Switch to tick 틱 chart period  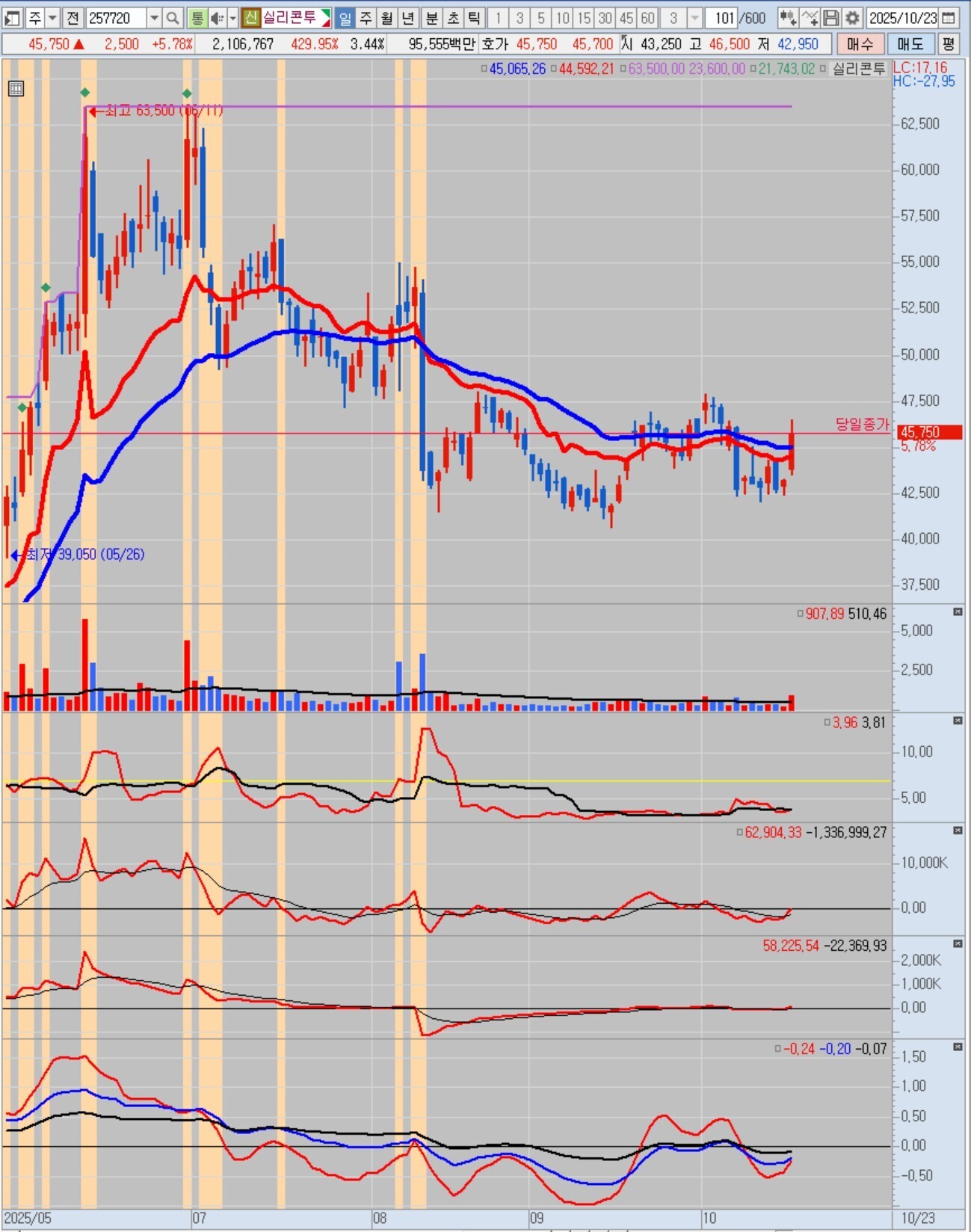click(474, 17)
